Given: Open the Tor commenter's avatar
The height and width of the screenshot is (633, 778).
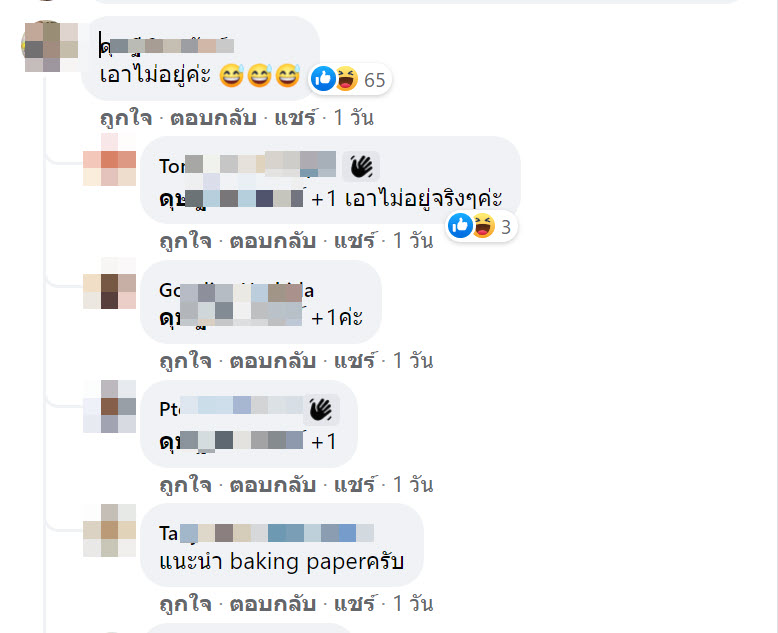Looking at the screenshot, I should (110, 159).
